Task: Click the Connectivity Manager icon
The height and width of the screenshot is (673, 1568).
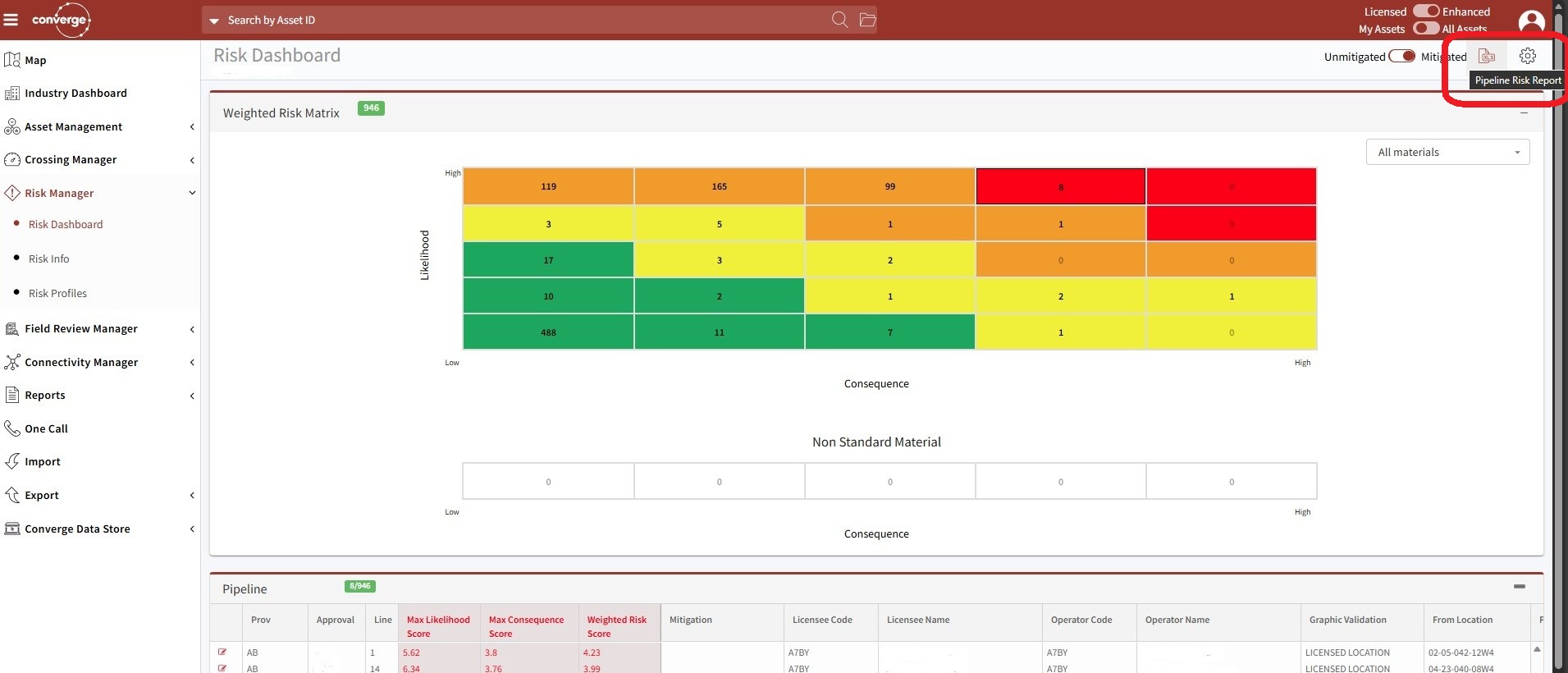Action: click(12, 362)
